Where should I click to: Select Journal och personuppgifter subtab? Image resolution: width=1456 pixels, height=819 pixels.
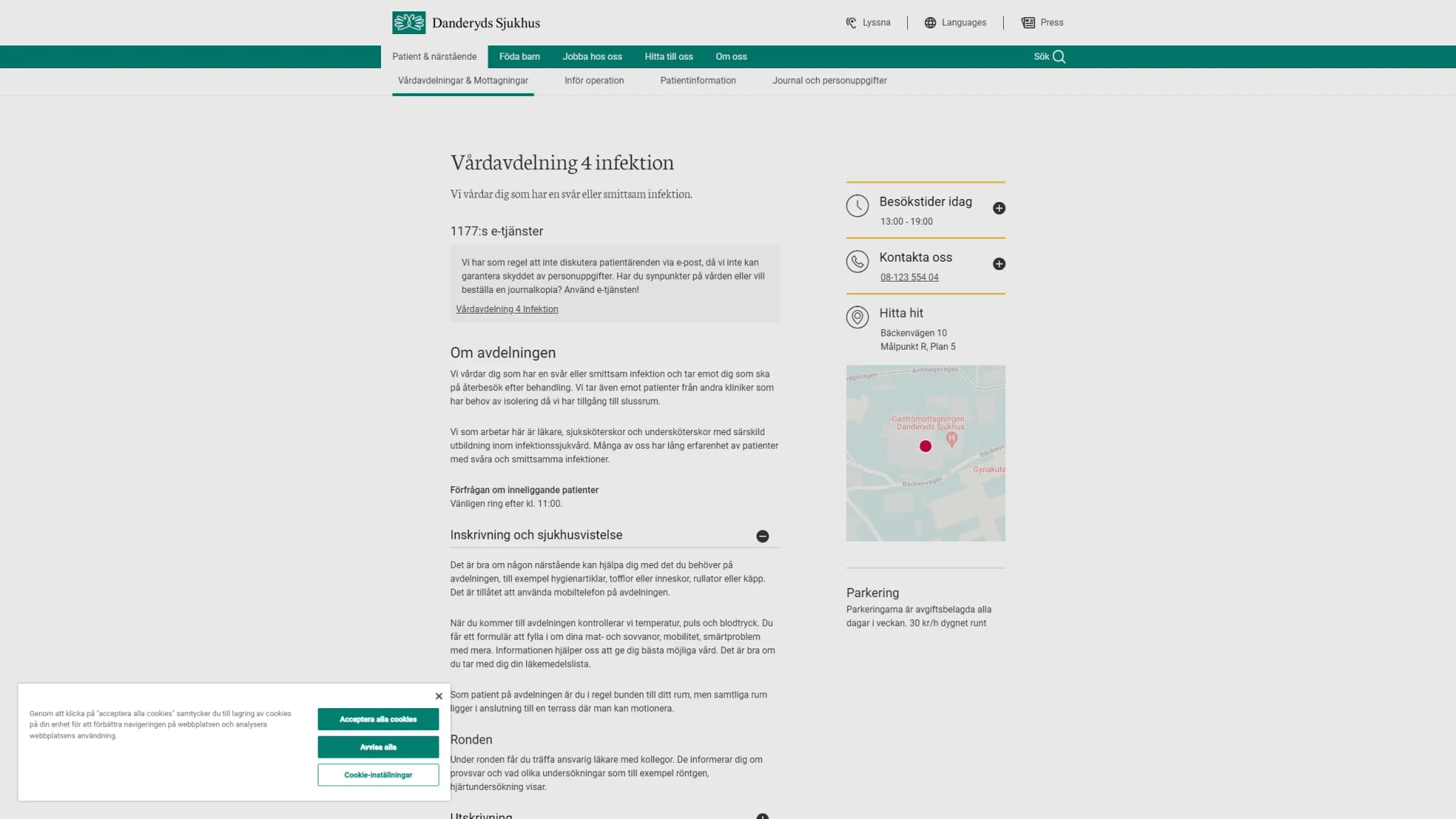point(830,81)
